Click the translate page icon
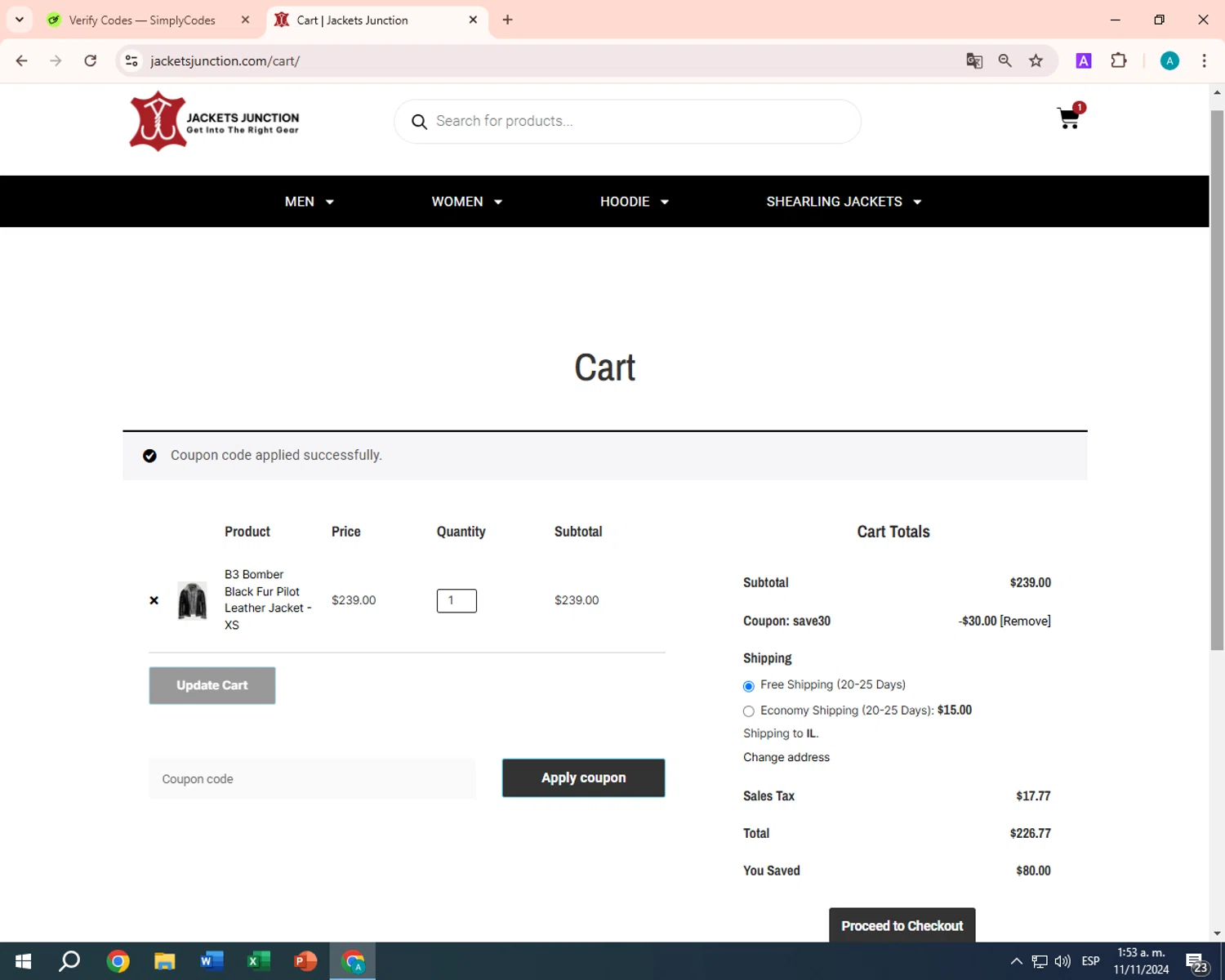This screenshot has width=1225, height=980. [974, 60]
